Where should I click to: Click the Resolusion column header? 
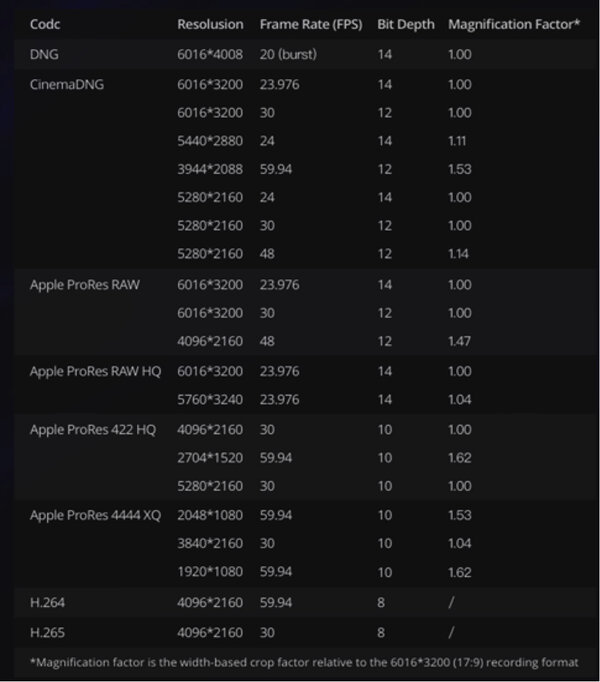210,24
